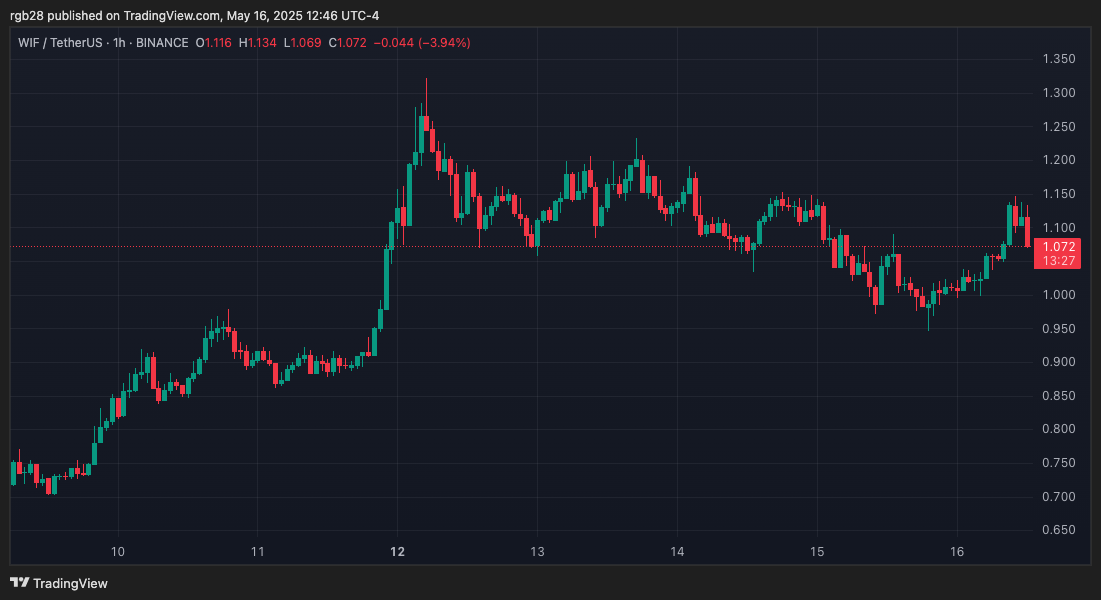
Task: Click bold date label 12 on time axis
Action: pos(397,552)
